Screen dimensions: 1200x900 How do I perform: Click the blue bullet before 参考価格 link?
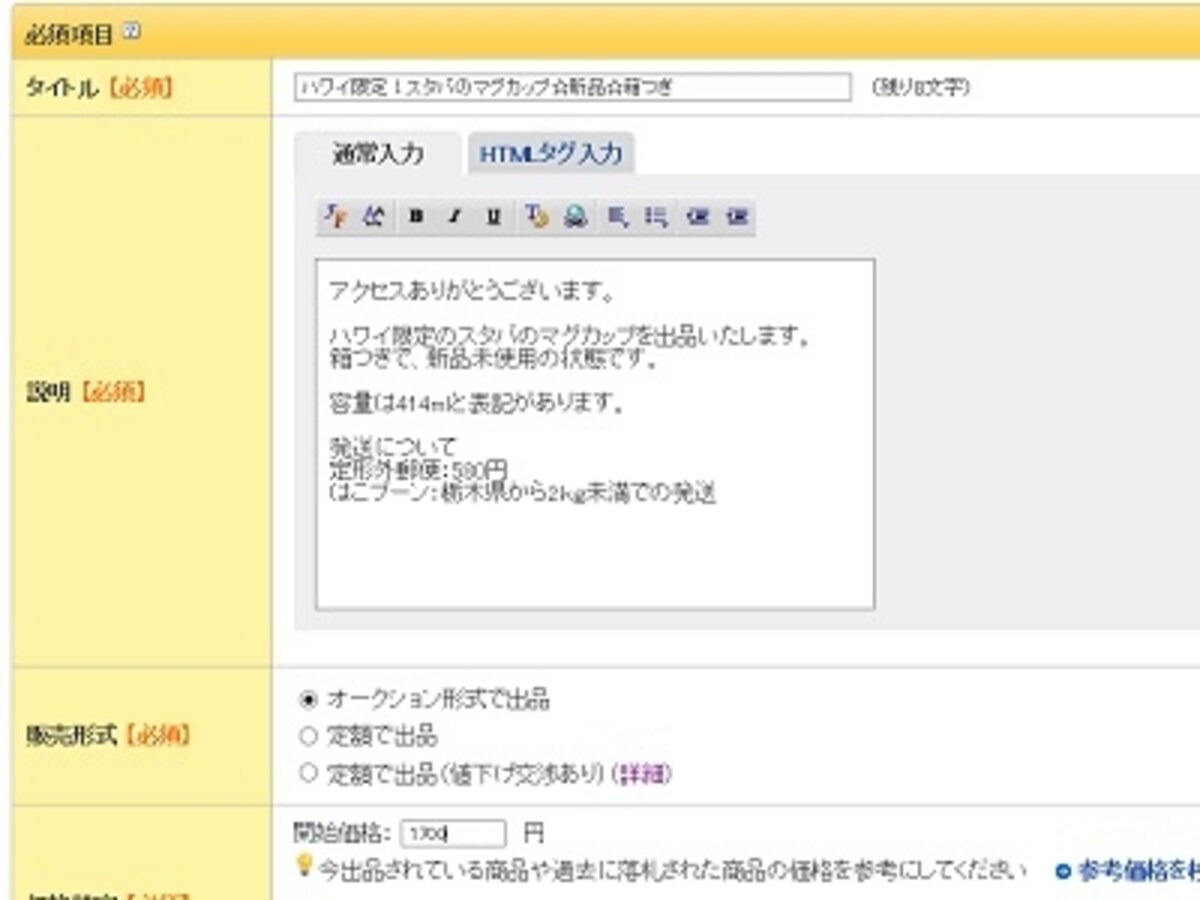pyautogui.click(x=1063, y=872)
